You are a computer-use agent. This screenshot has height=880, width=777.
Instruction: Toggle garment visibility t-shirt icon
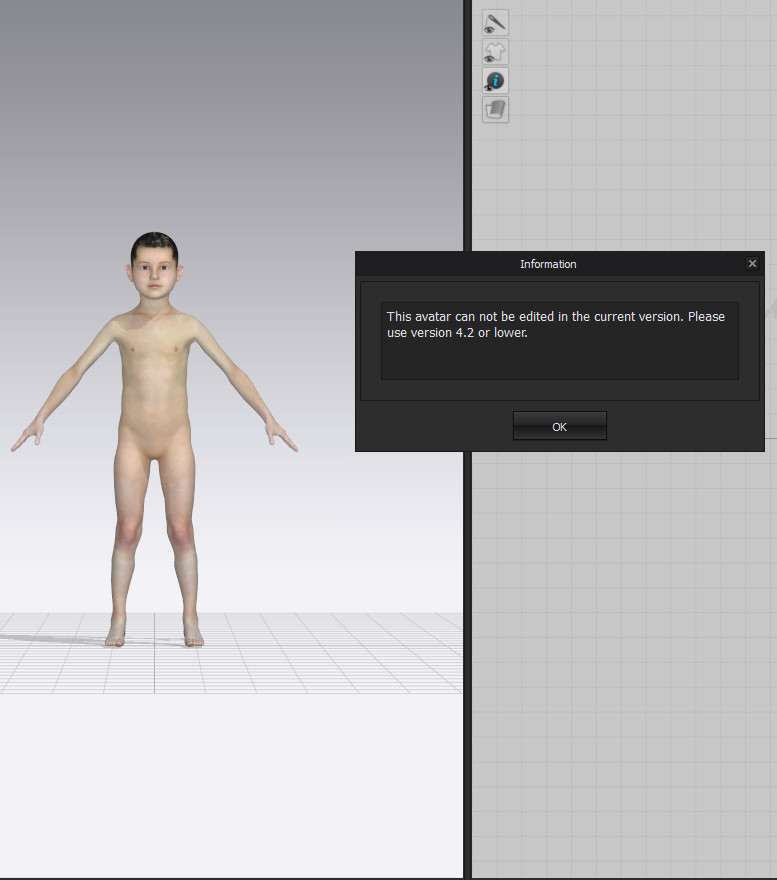point(495,51)
